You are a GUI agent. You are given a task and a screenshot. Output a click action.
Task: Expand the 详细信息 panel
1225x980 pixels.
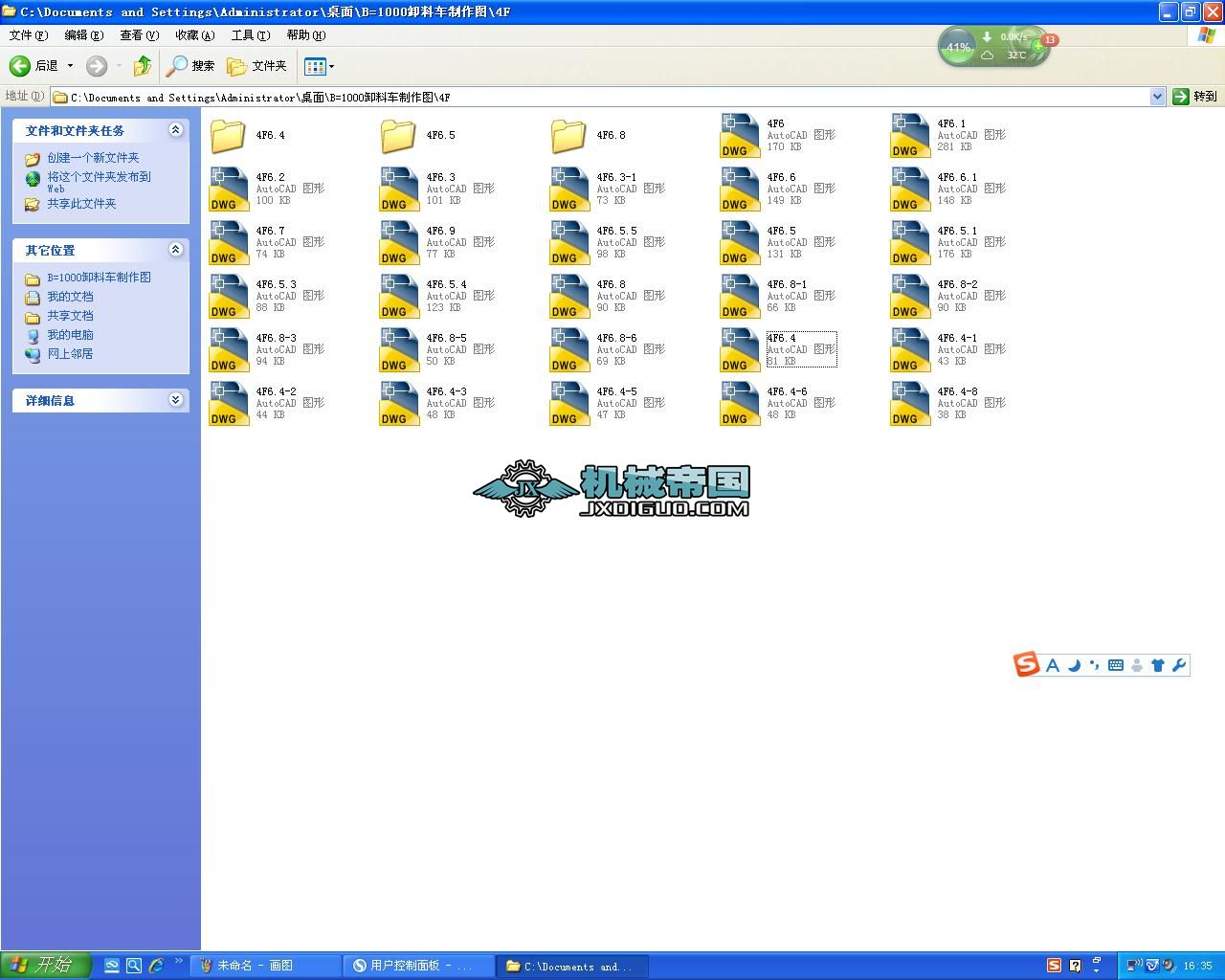tap(175, 400)
